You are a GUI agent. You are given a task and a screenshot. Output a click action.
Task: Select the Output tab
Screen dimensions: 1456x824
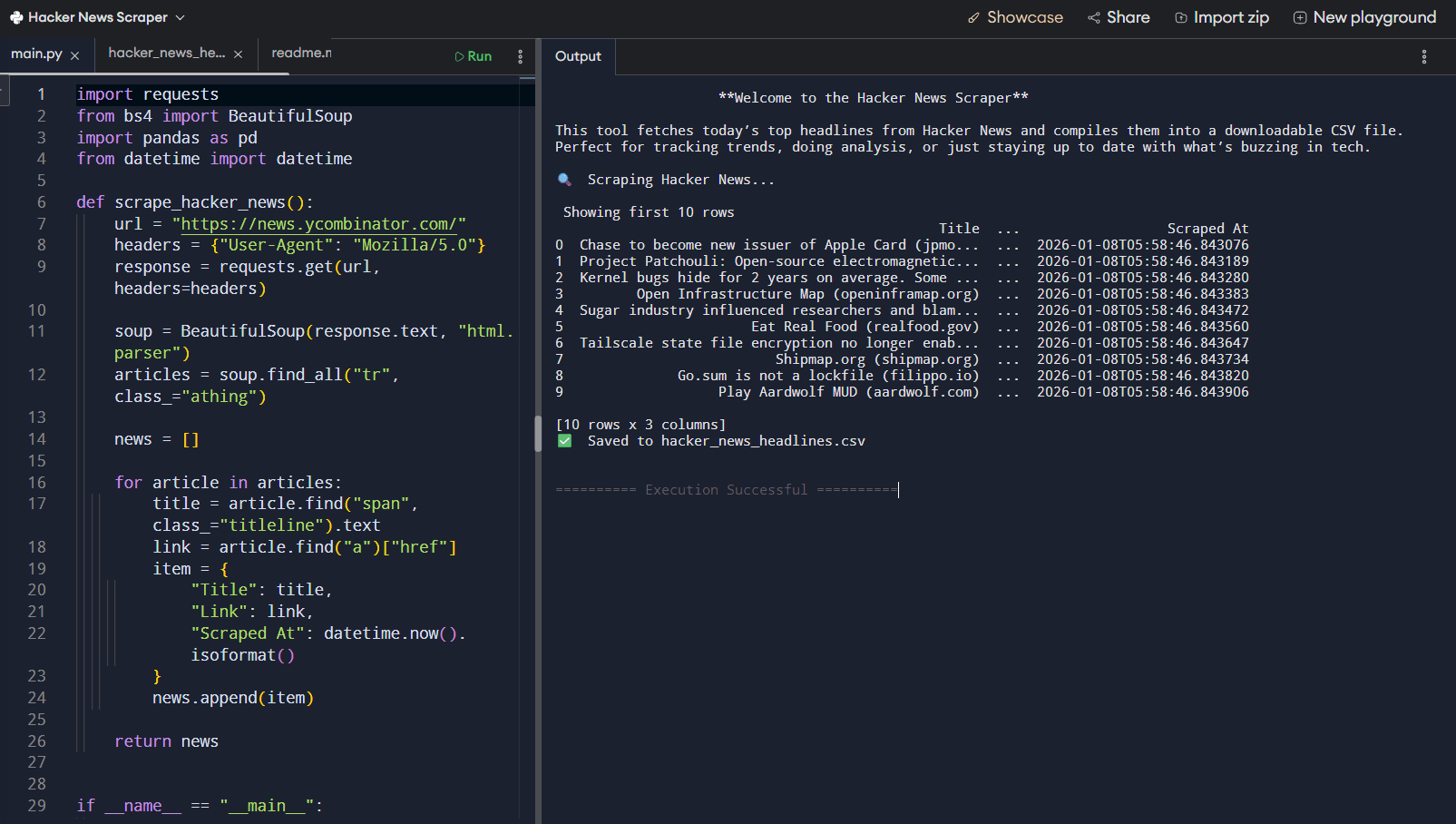[578, 56]
